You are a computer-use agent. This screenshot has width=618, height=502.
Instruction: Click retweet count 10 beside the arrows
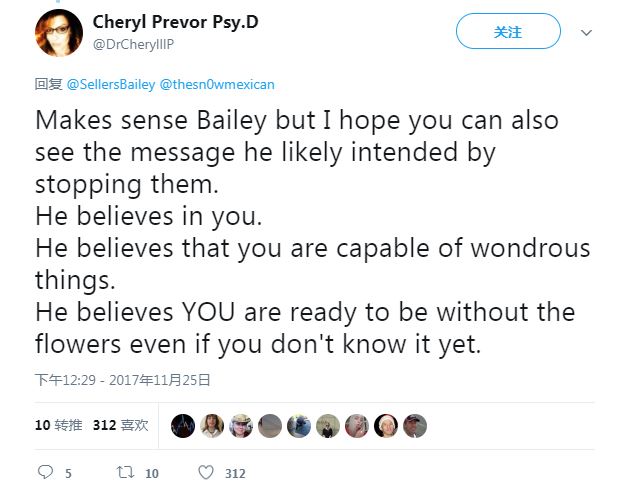click(x=152, y=473)
